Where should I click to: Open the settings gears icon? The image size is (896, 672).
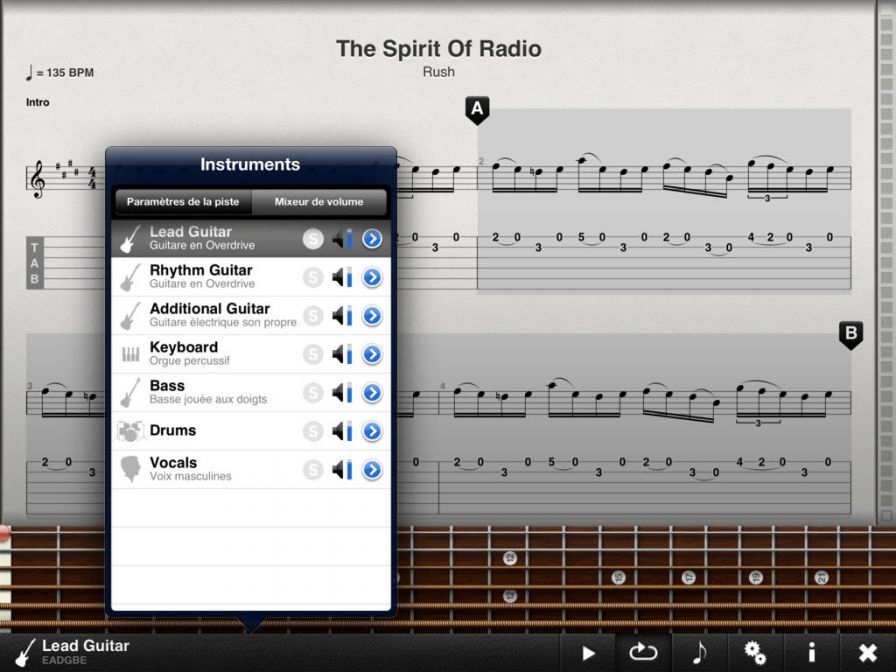coord(755,652)
